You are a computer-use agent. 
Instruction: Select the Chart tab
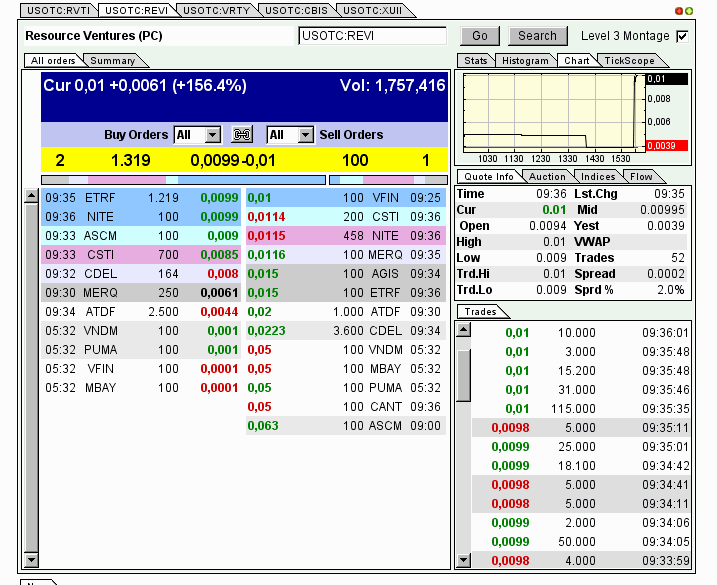[x=577, y=60]
